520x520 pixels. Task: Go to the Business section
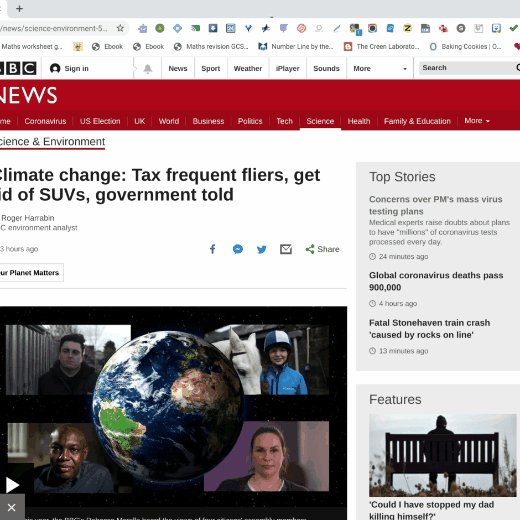point(208,121)
